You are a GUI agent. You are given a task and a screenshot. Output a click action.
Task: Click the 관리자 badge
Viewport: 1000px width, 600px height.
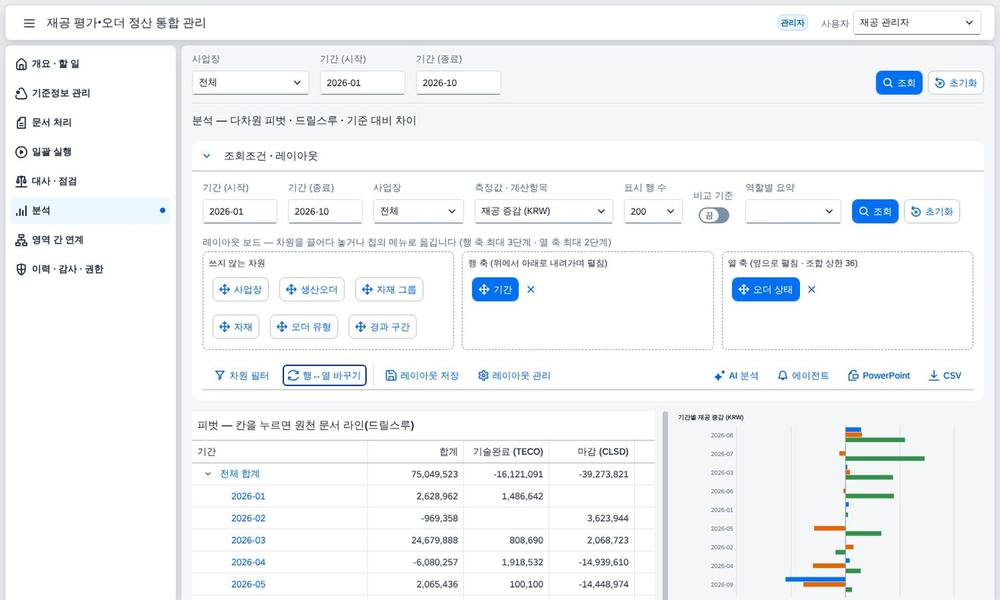click(792, 23)
